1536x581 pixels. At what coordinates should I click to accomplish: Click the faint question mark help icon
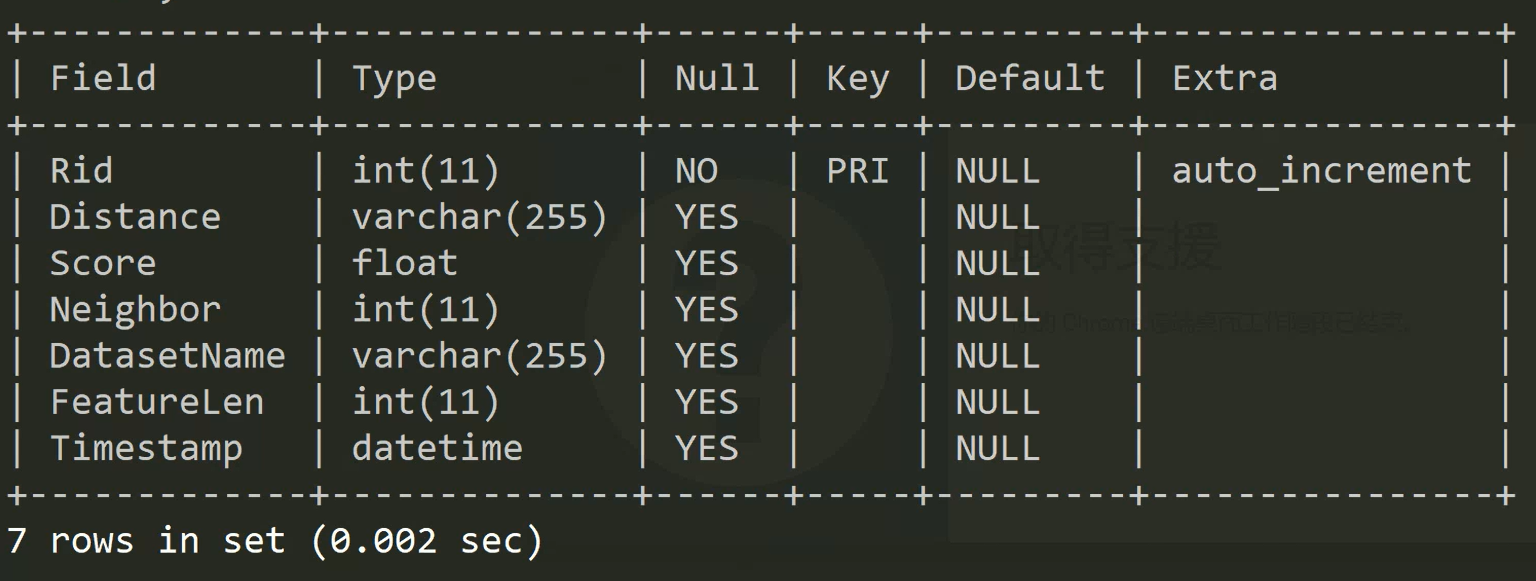(x=738, y=328)
